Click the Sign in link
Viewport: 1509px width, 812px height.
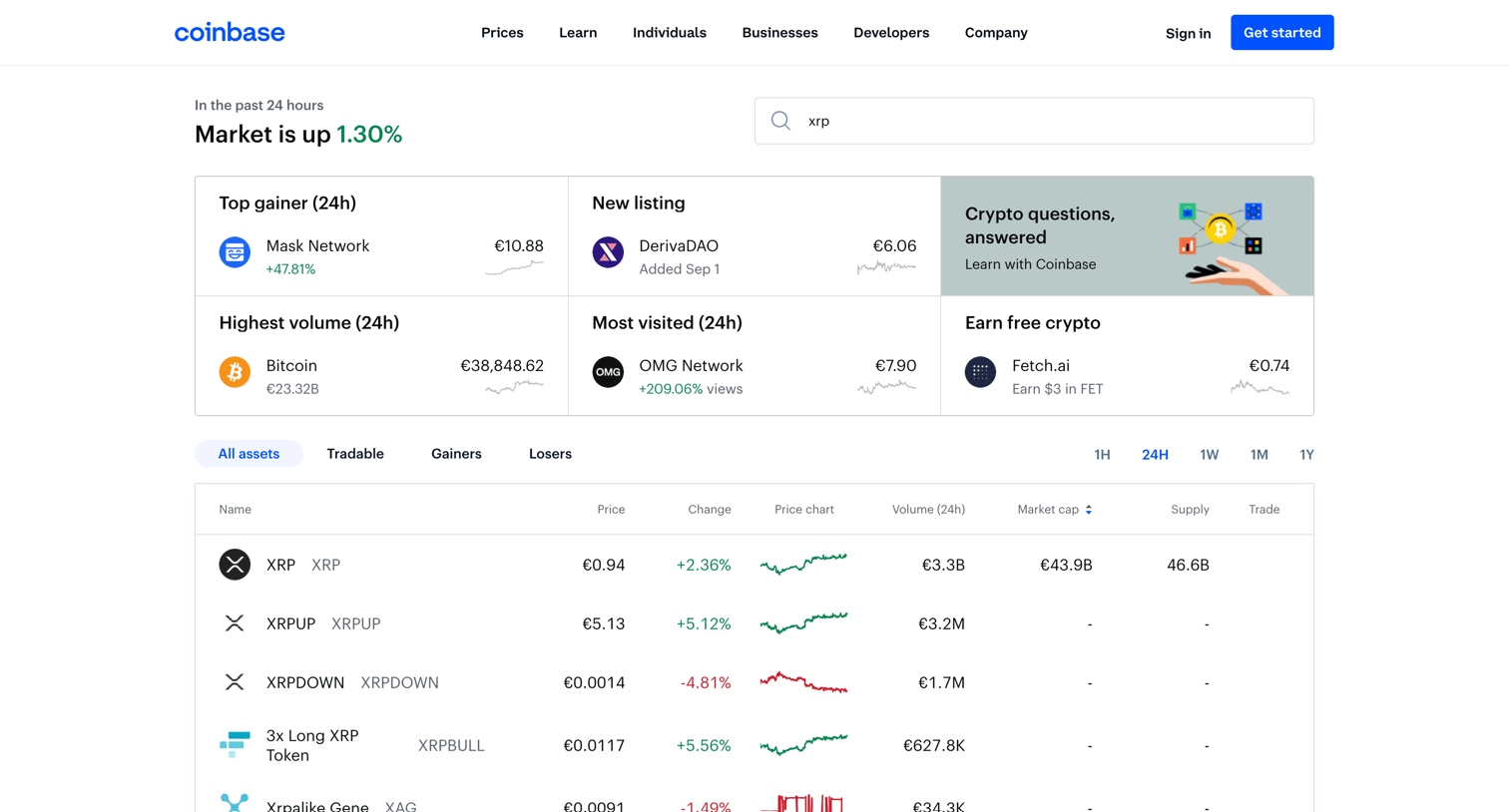pyautogui.click(x=1188, y=33)
